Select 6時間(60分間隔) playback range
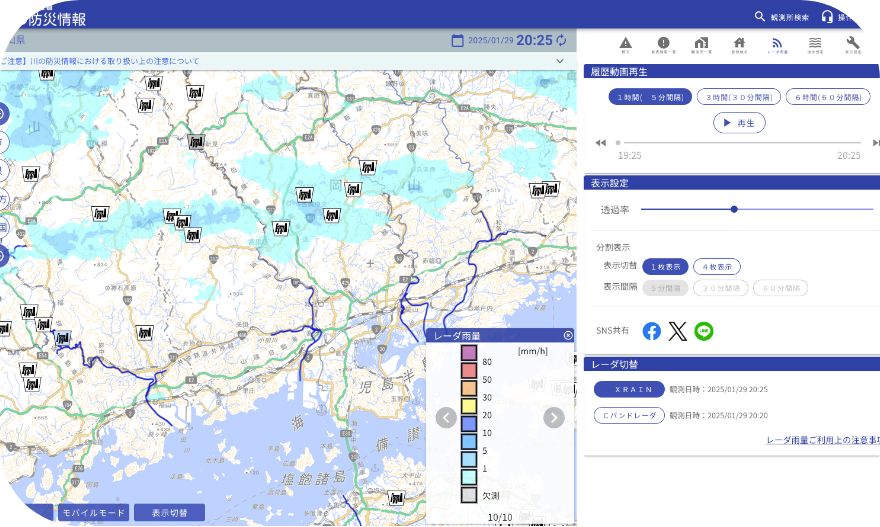The image size is (880, 527). (828, 97)
